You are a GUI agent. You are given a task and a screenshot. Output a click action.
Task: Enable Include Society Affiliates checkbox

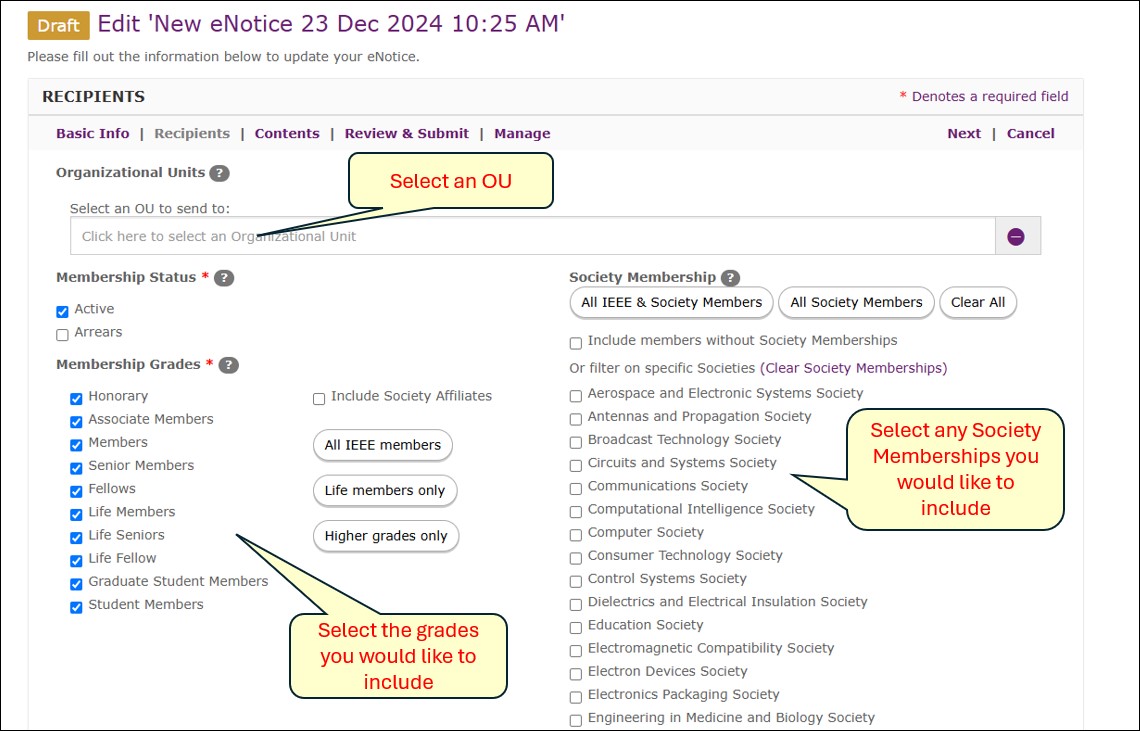(319, 399)
